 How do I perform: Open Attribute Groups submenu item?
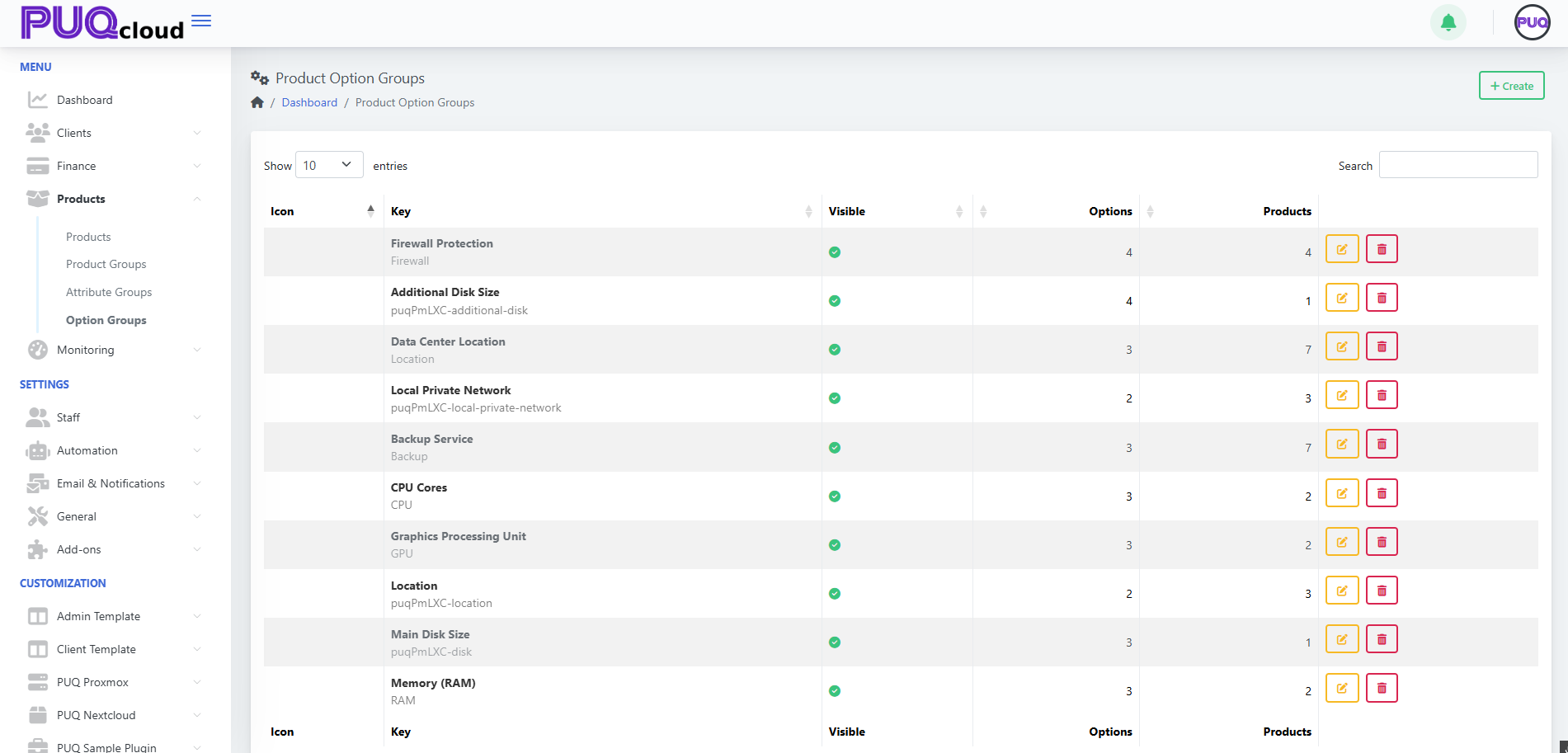tap(109, 292)
